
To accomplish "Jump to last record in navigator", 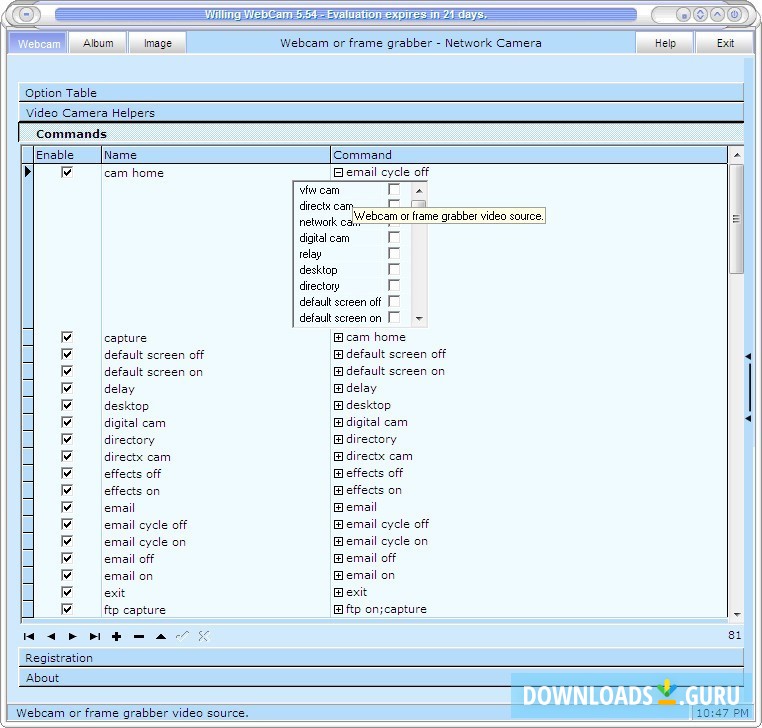I will click(95, 636).
